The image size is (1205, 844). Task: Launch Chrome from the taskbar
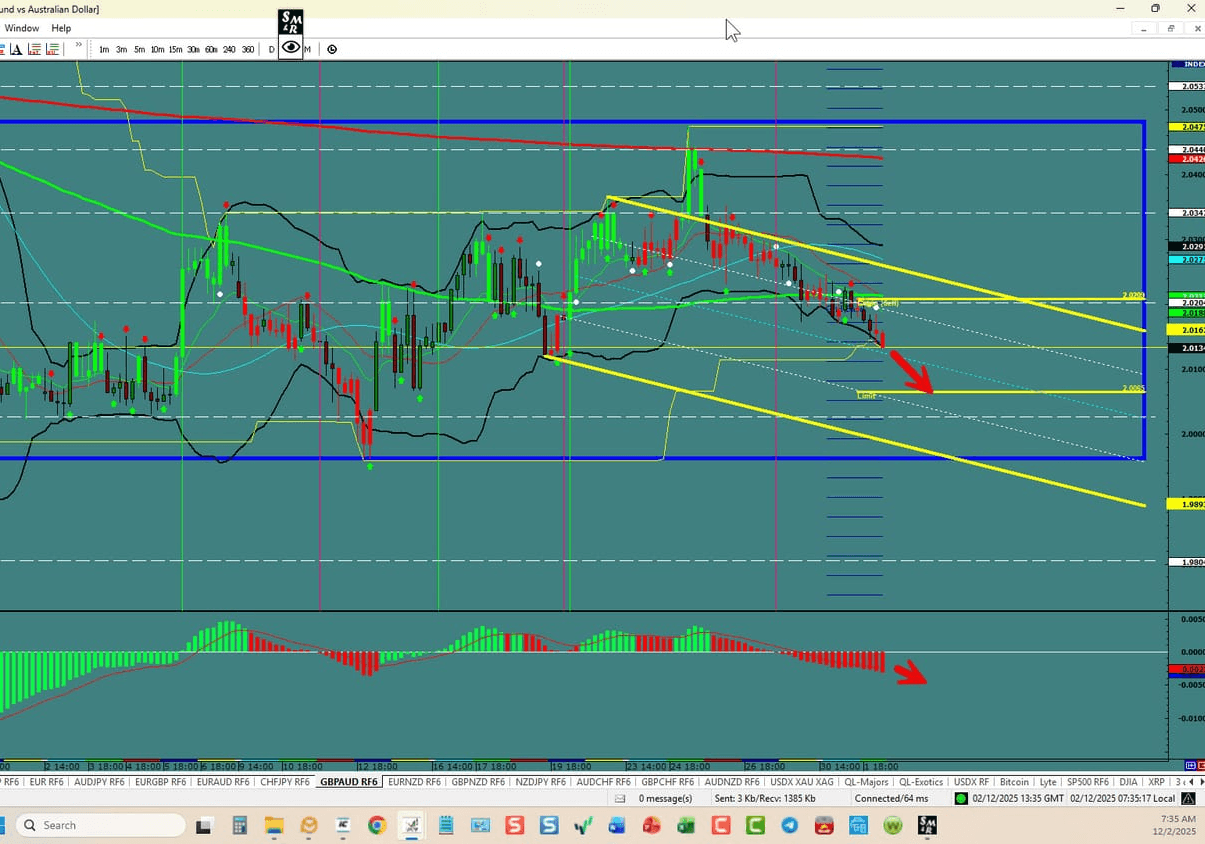376,825
